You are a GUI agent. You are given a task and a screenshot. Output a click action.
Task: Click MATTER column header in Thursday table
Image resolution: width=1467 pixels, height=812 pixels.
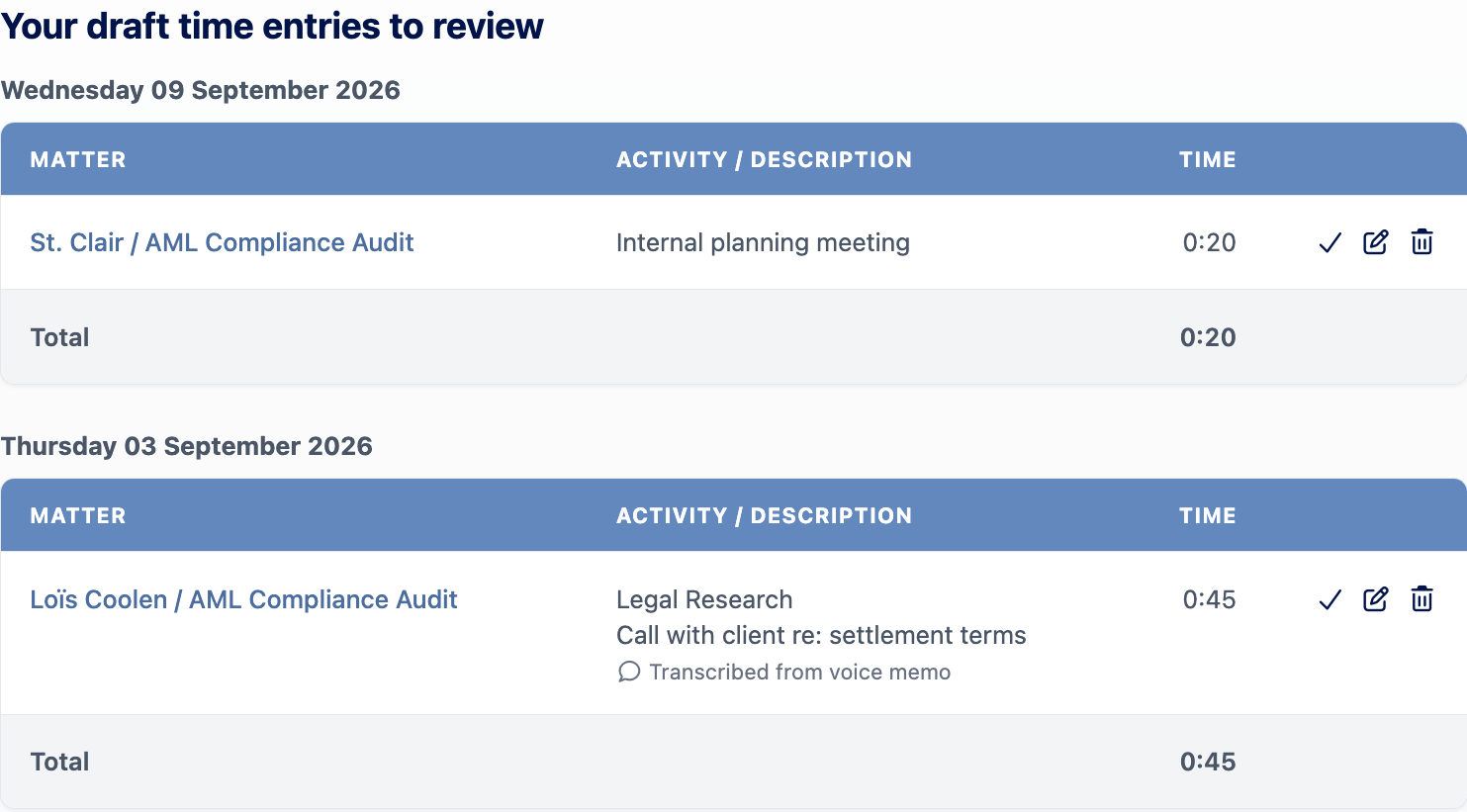tap(78, 515)
